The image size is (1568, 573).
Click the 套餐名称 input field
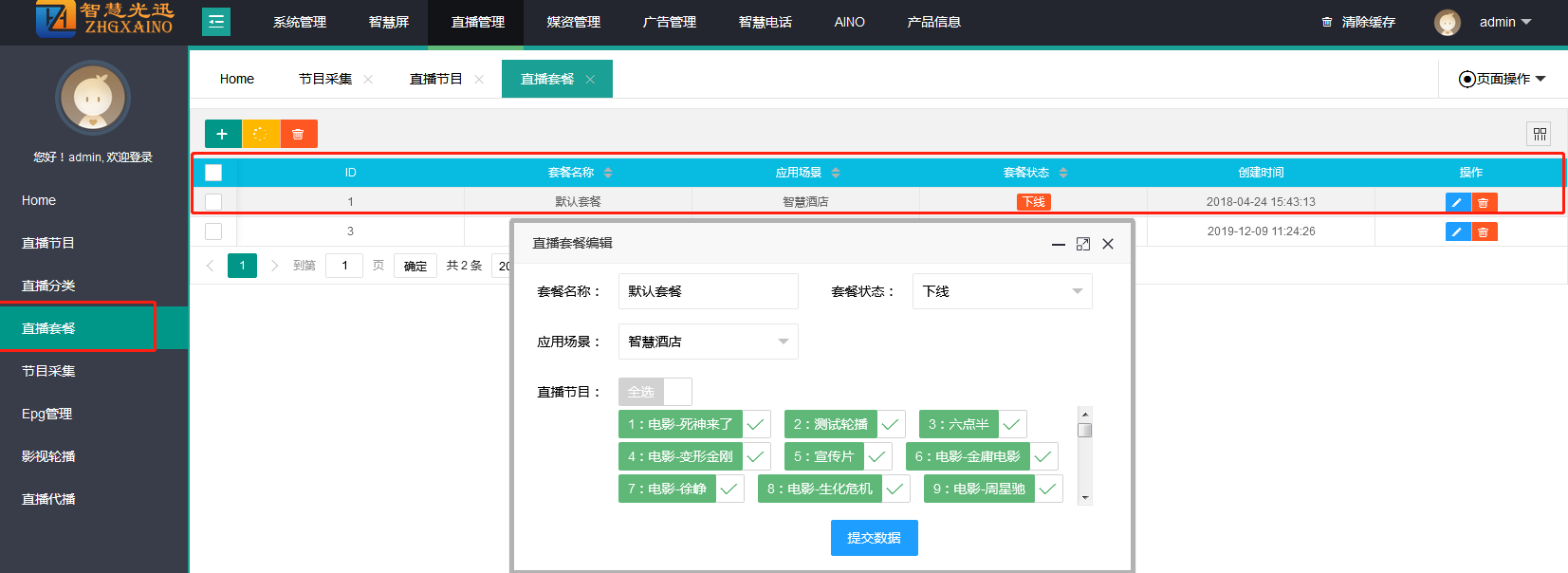(708, 291)
